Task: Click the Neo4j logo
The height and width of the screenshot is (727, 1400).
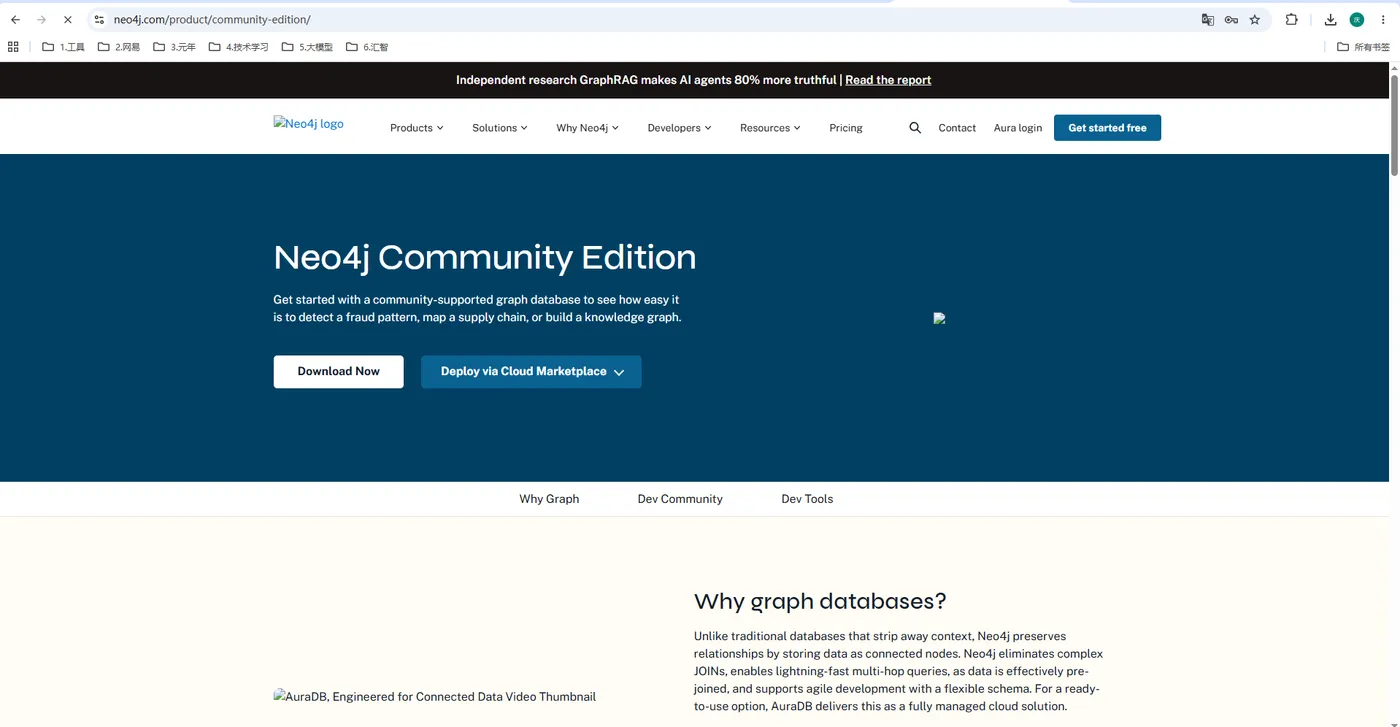Action: [308, 124]
